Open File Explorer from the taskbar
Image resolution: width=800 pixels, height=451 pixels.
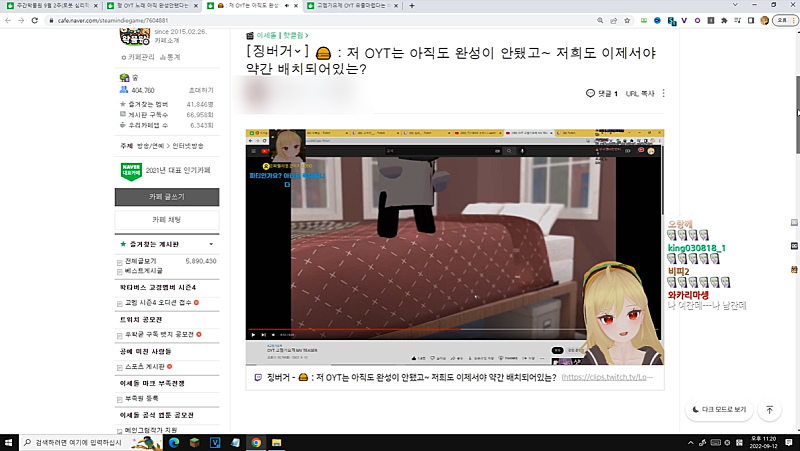point(277,442)
